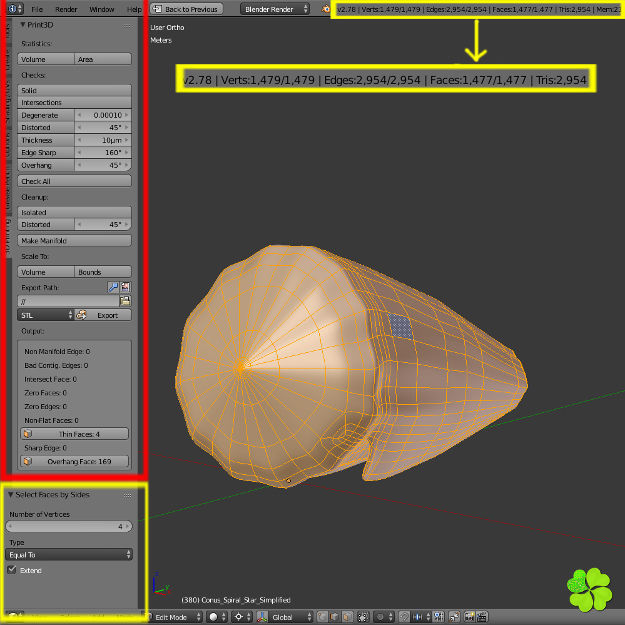Click the Thickness 10µm value slider

pyautogui.click(x=103, y=140)
